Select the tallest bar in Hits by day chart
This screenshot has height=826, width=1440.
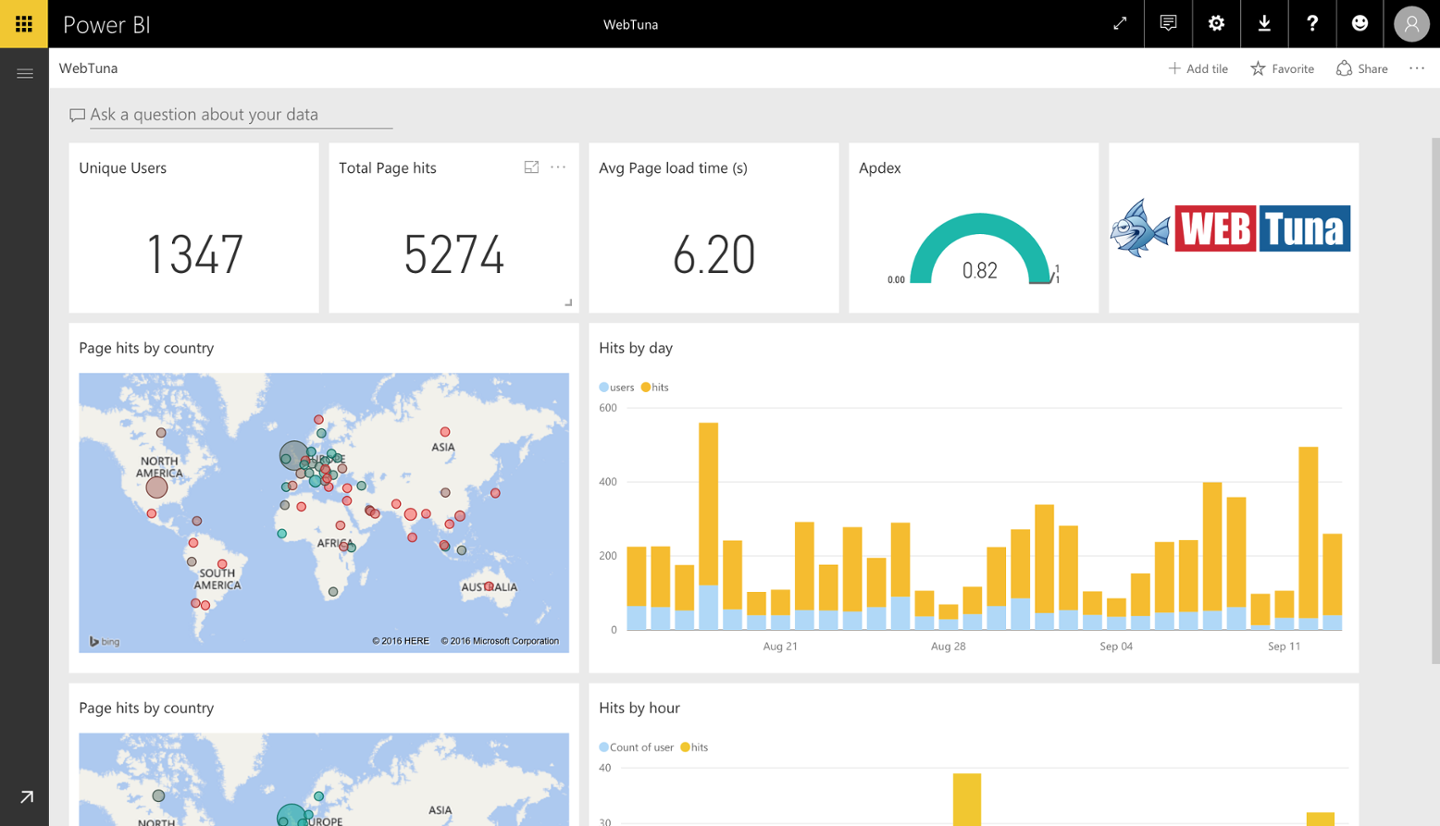pos(708,526)
